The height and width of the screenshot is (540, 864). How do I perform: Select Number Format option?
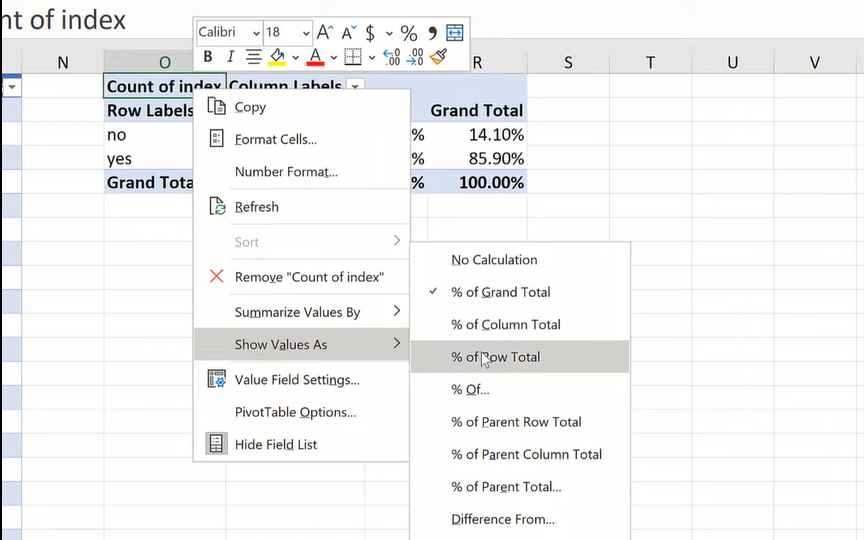[x=301, y=172]
